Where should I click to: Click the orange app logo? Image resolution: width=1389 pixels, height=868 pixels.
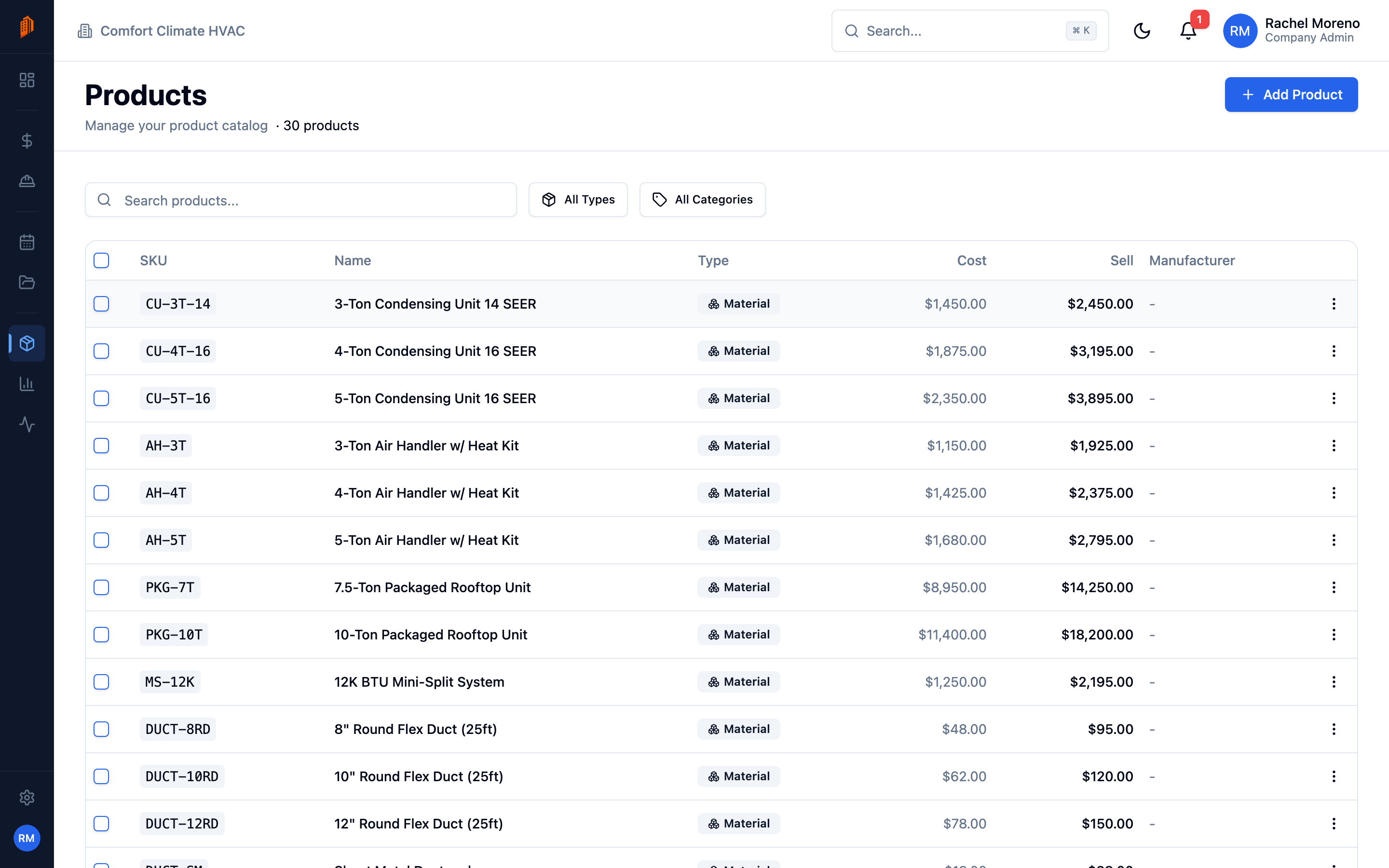click(27, 27)
